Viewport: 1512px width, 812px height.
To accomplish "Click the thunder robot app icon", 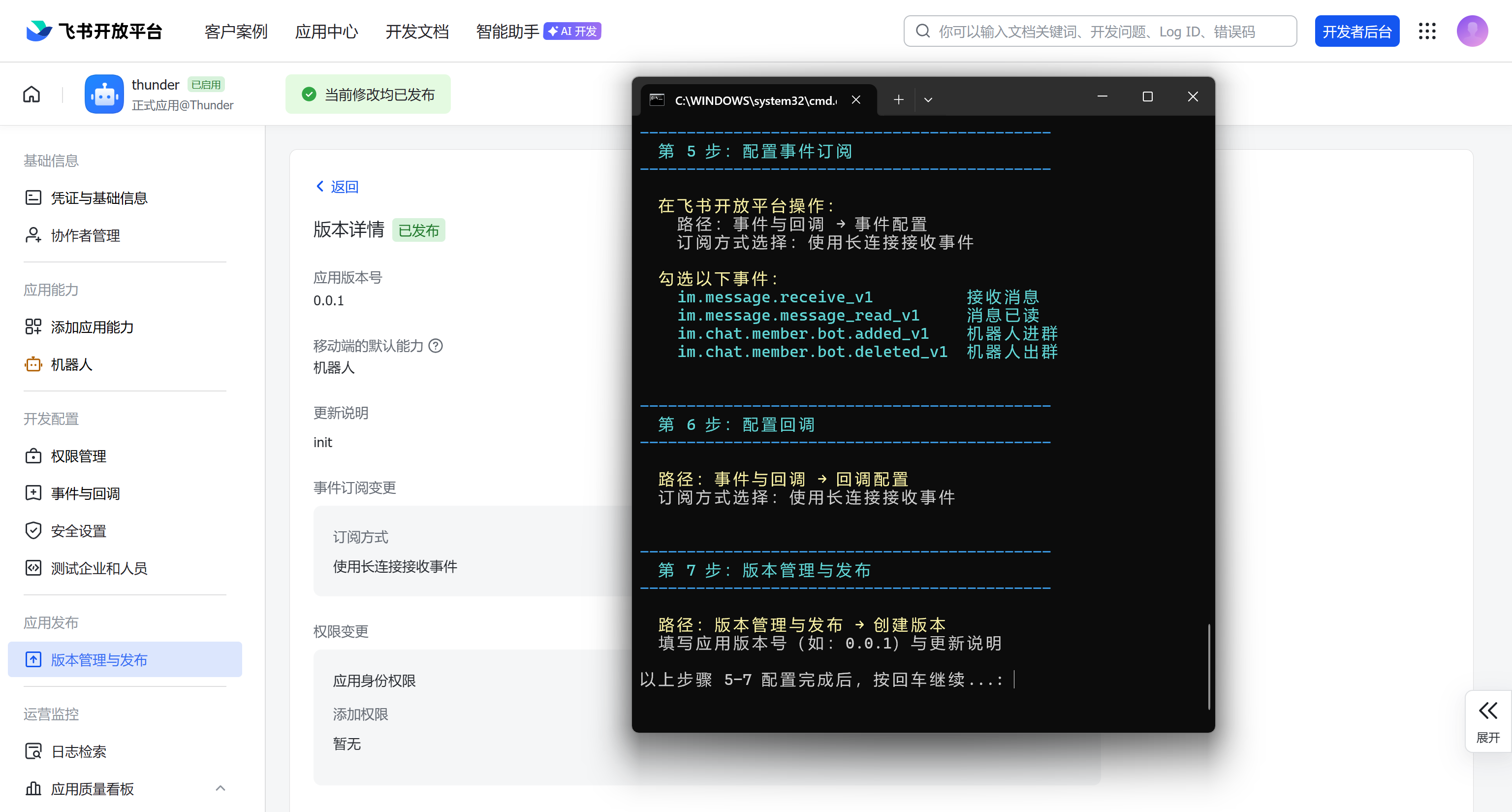I will [104, 94].
